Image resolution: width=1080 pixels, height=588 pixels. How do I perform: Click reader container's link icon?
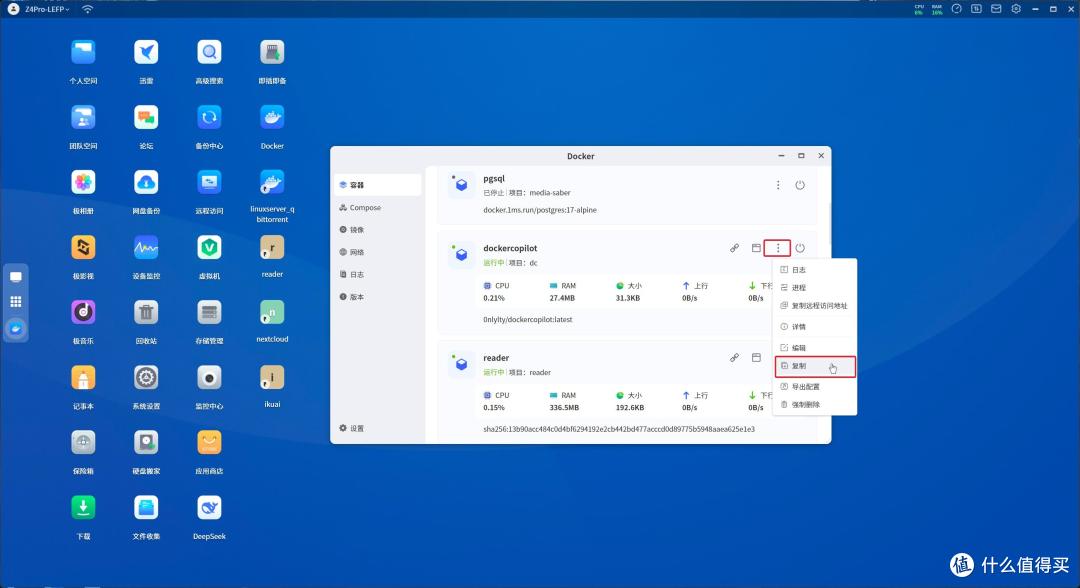[734, 358]
